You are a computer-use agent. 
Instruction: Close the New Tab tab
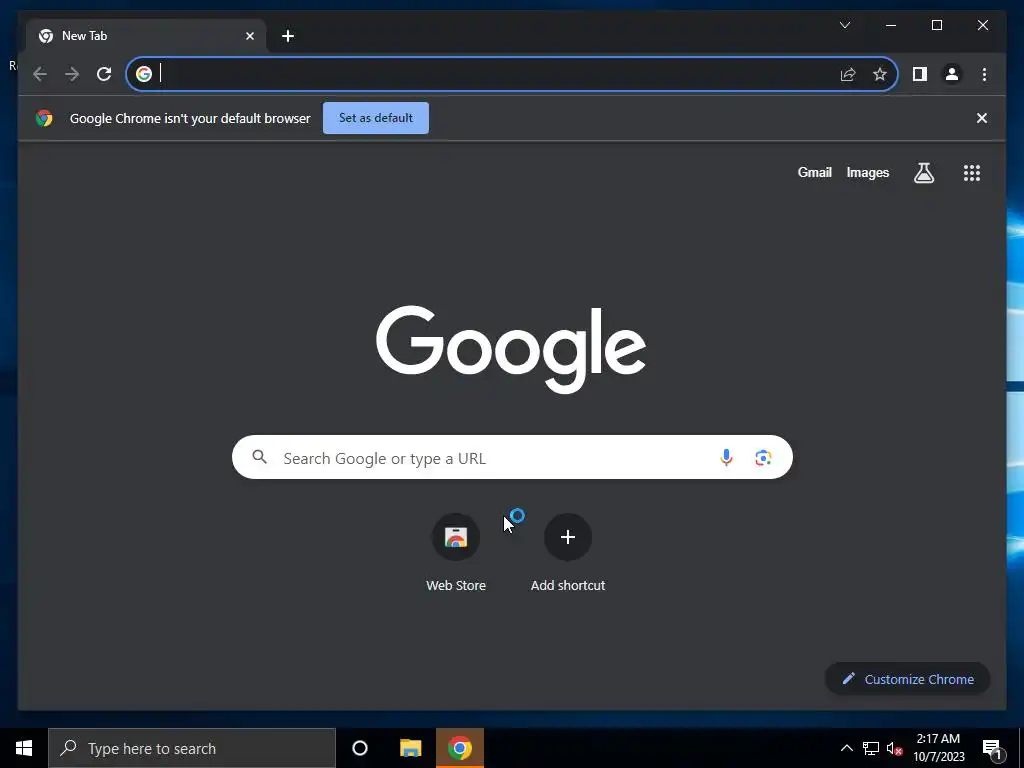[249, 36]
